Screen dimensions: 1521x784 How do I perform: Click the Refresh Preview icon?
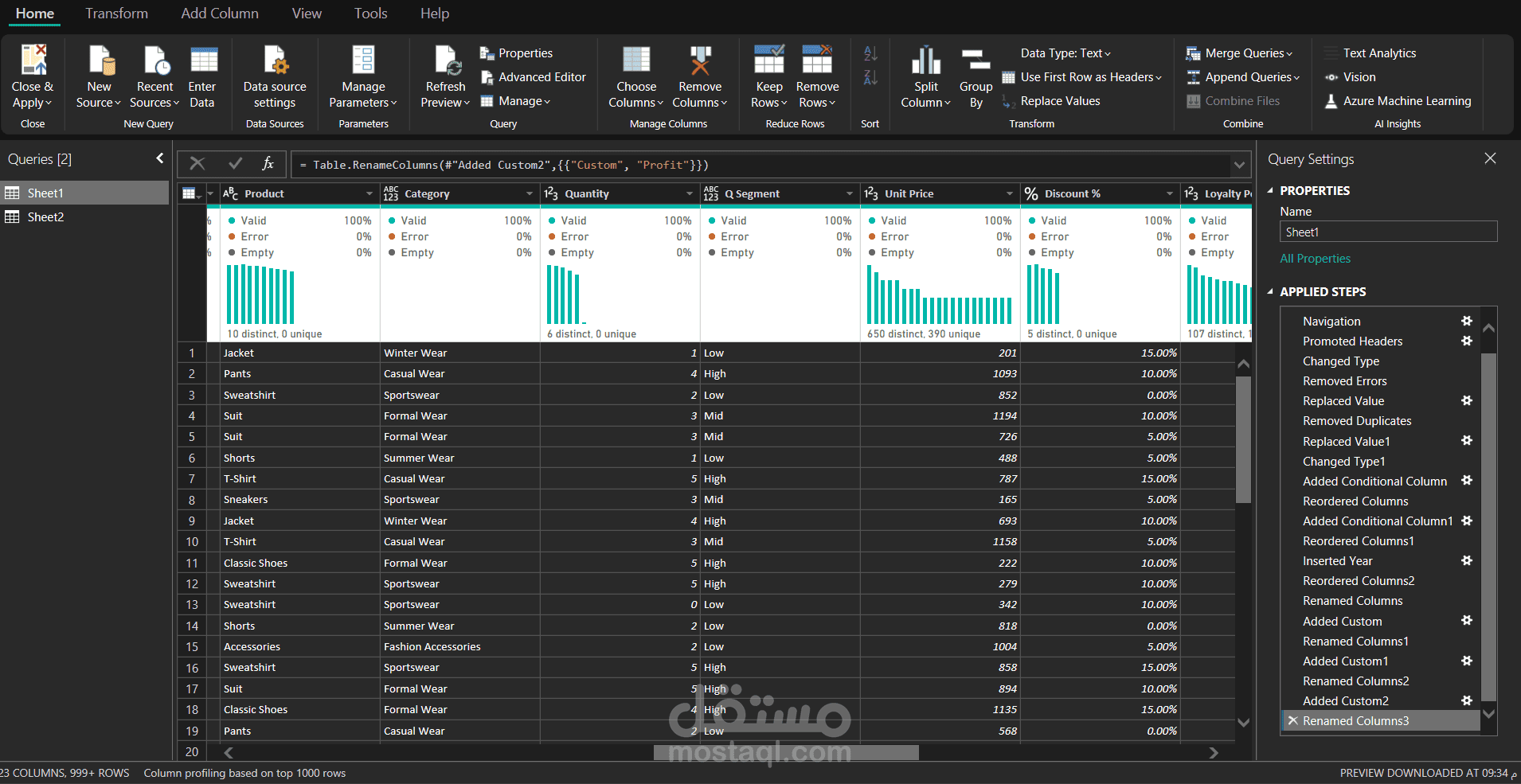point(446,60)
